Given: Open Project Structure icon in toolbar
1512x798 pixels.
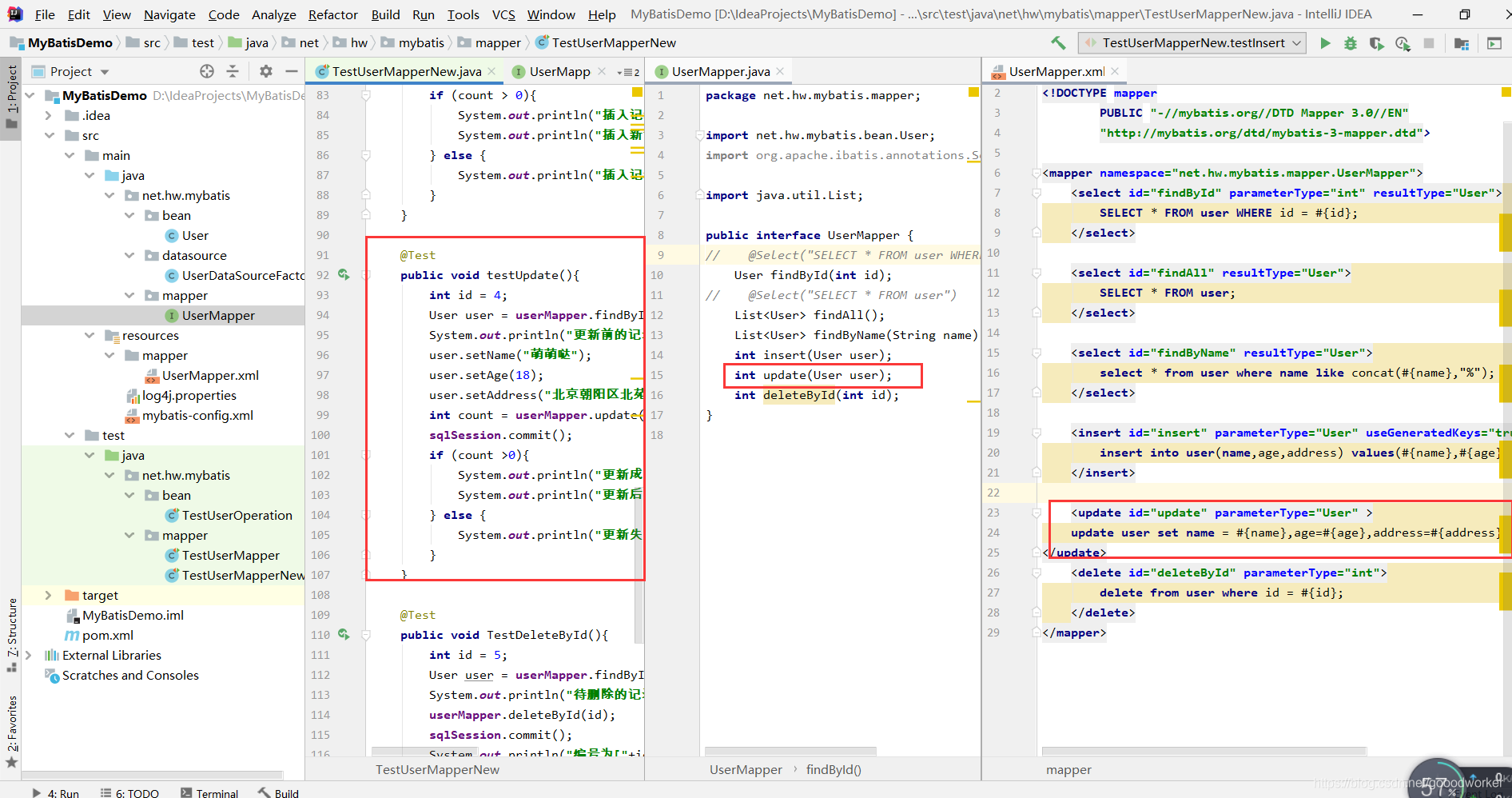Looking at the screenshot, I should (1462, 43).
